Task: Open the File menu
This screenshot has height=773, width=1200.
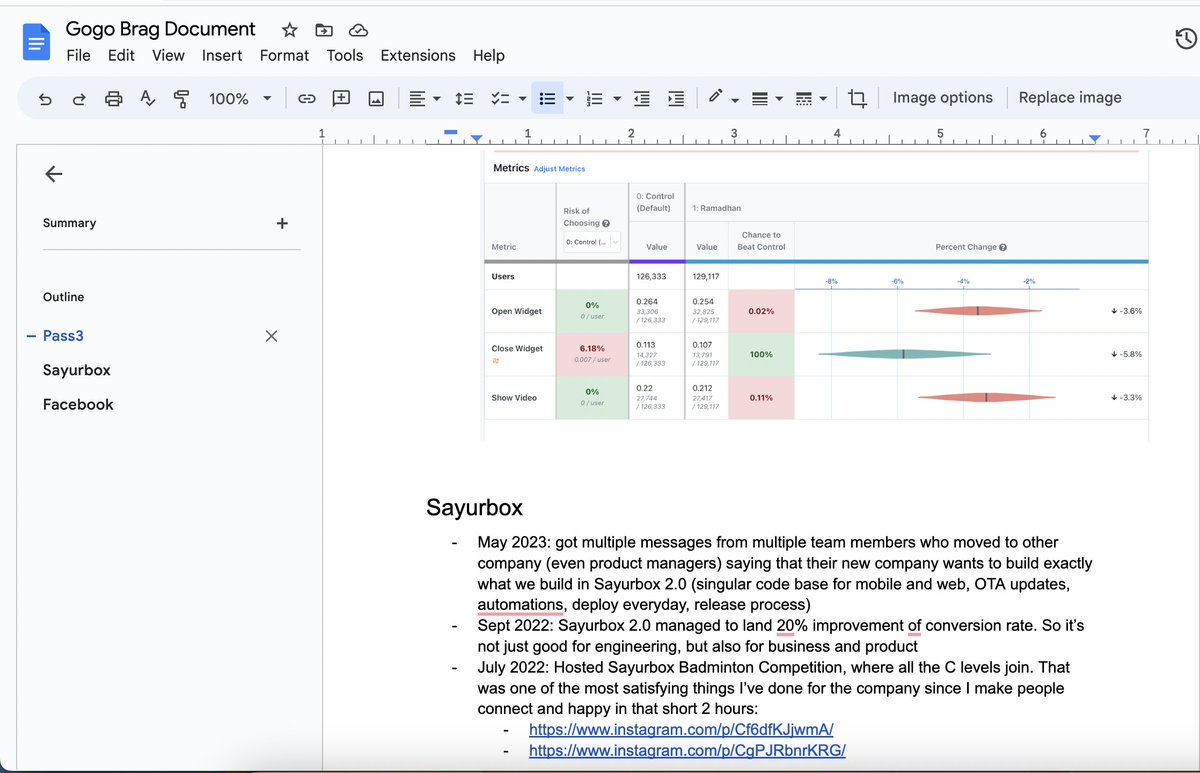Action: (x=78, y=56)
